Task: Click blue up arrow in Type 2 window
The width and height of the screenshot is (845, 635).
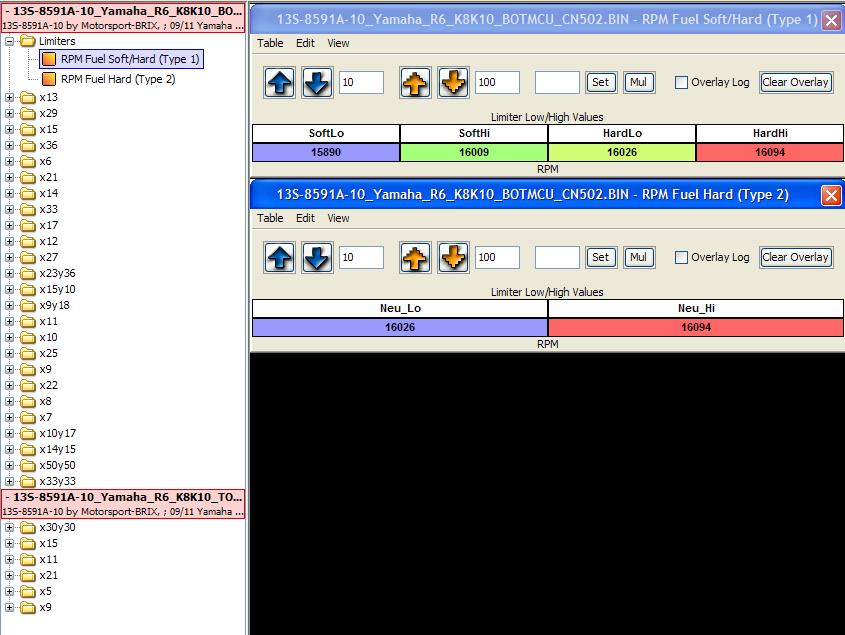Action: click(281, 257)
